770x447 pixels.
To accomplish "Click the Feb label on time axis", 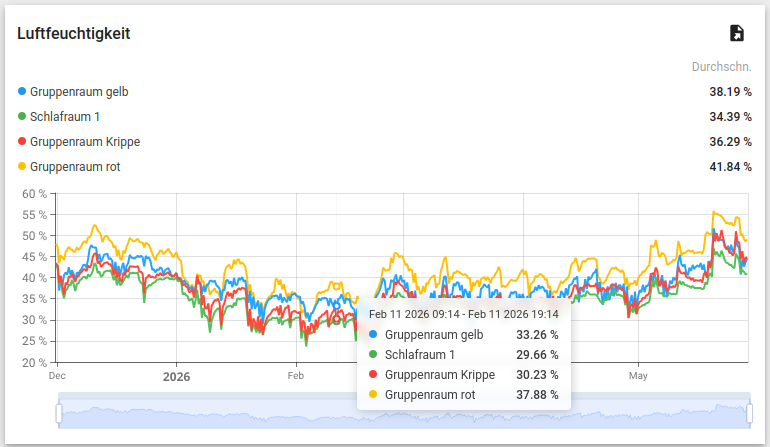I will tap(296, 376).
